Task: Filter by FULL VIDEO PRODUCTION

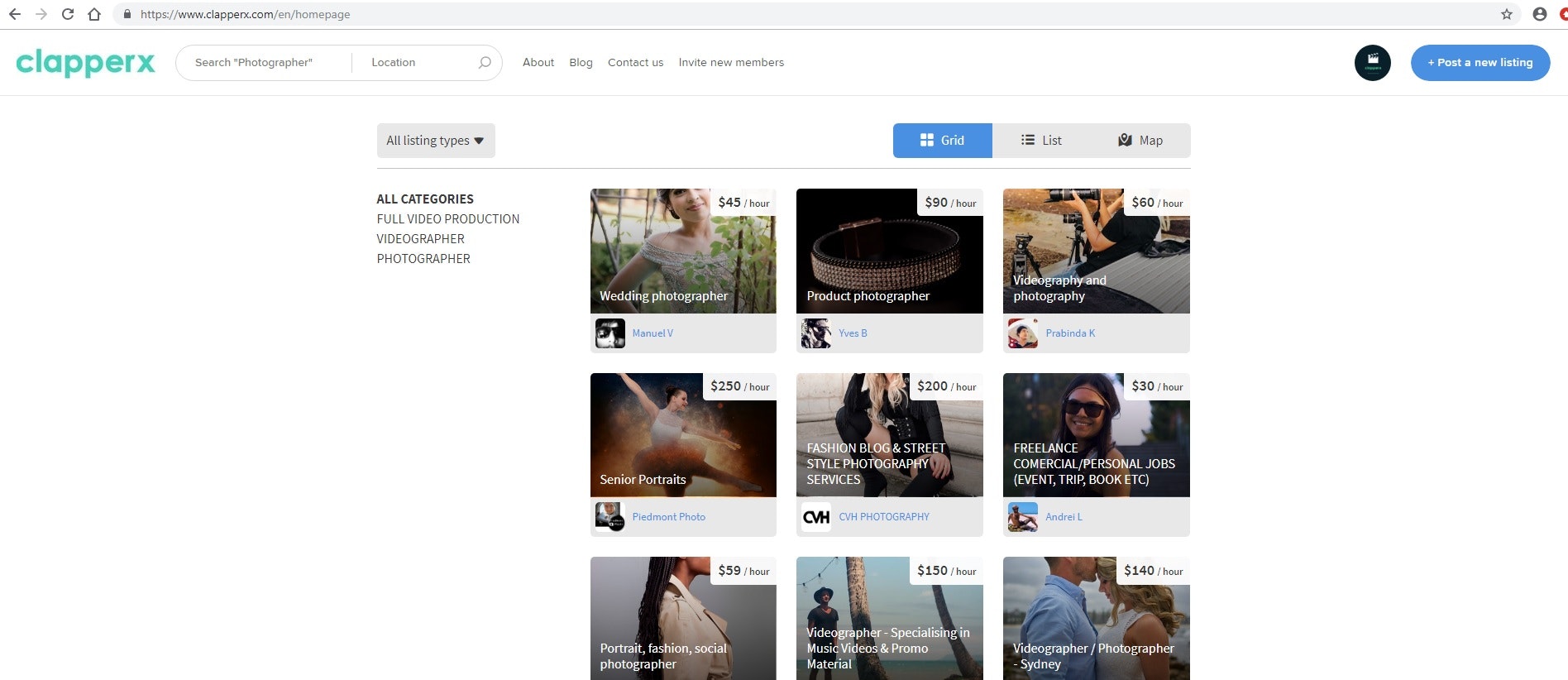Action: point(448,219)
